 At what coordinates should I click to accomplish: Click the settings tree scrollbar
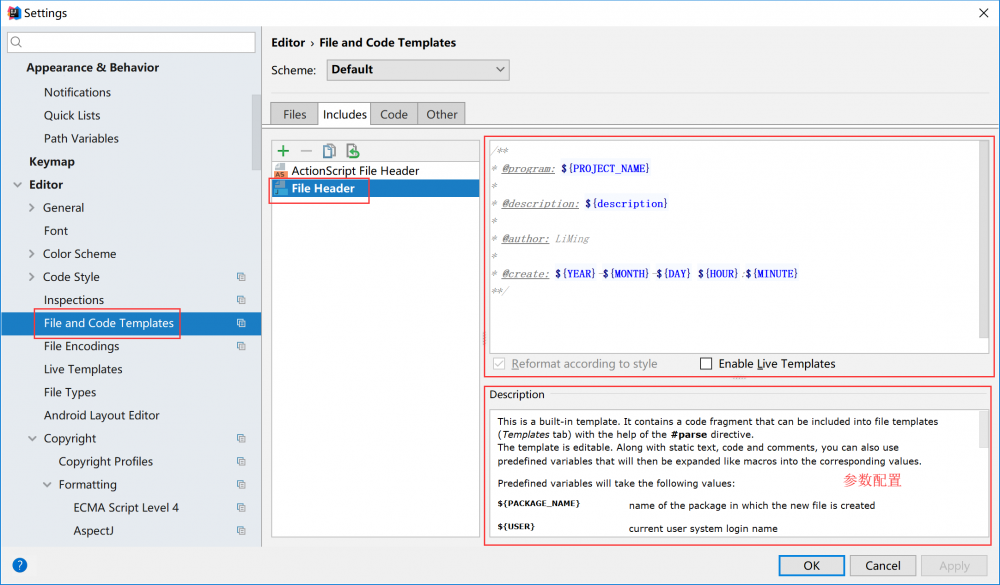click(x=256, y=131)
